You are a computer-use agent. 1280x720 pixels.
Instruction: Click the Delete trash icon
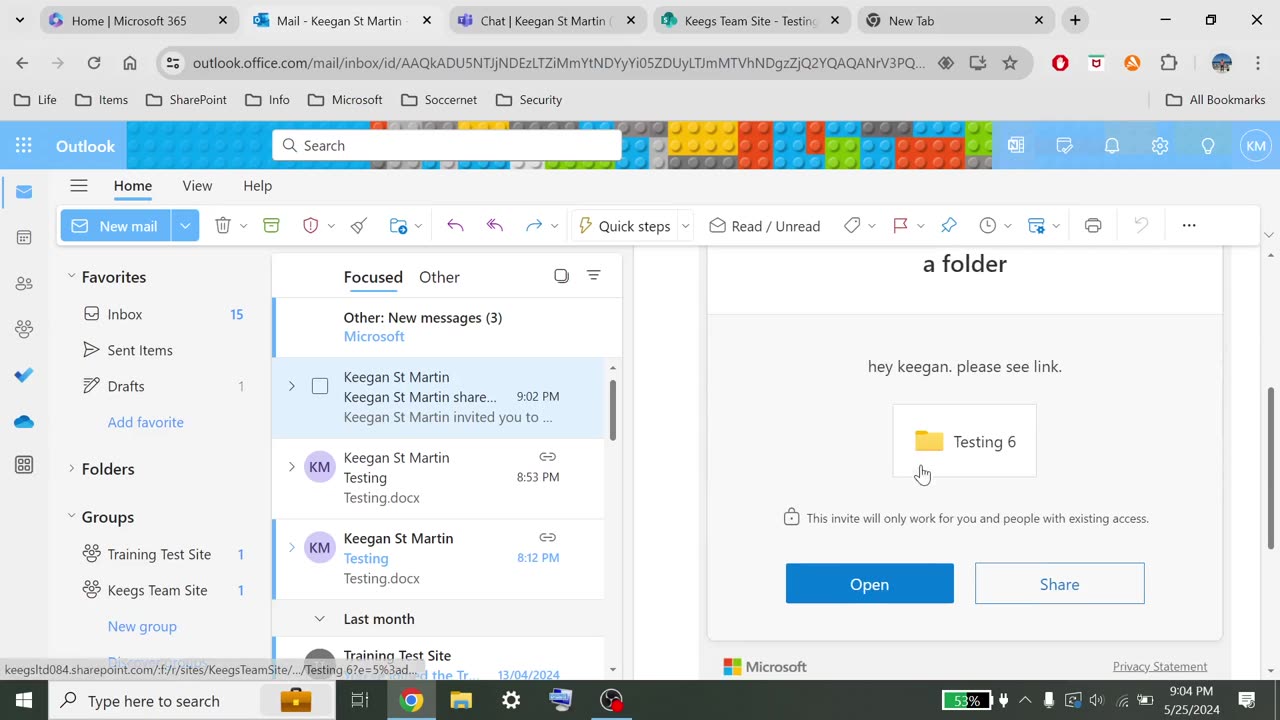pyautogui.click(x=223, y=226)
